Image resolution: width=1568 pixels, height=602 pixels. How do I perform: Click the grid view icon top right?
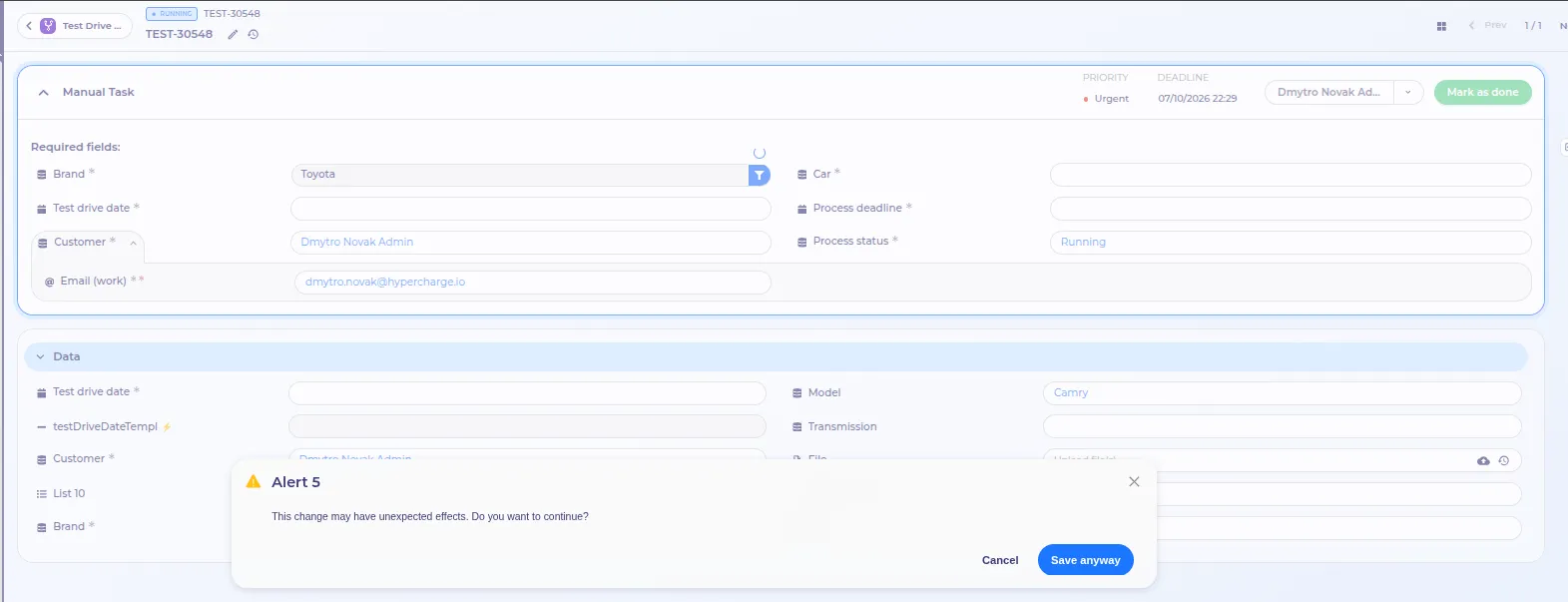(1441, 26)
